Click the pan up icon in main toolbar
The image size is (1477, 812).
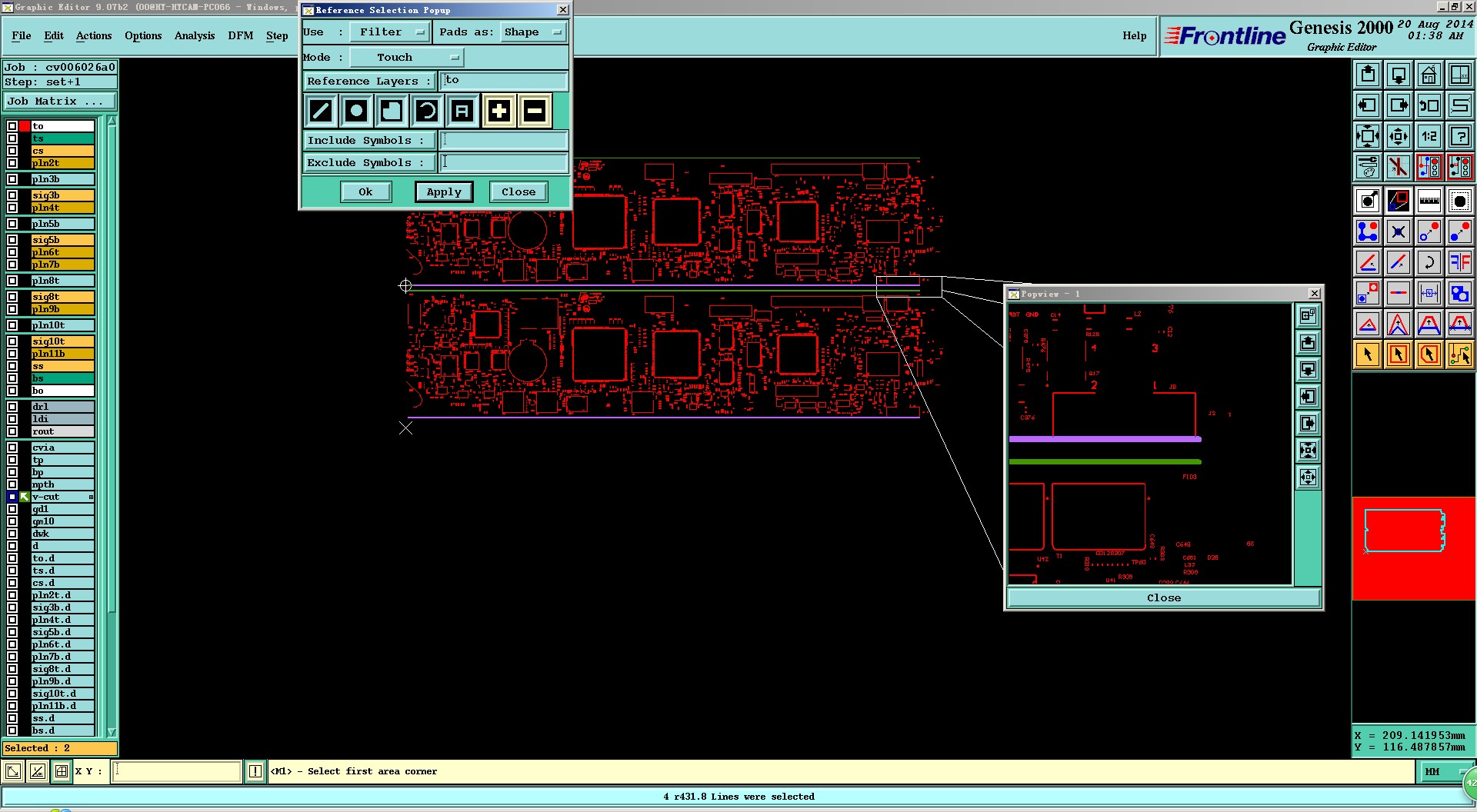coord(1368,75)
